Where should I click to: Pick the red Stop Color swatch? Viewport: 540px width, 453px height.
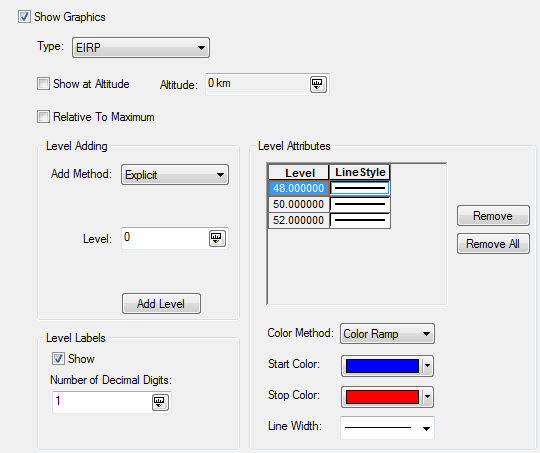tap(382, 397)
